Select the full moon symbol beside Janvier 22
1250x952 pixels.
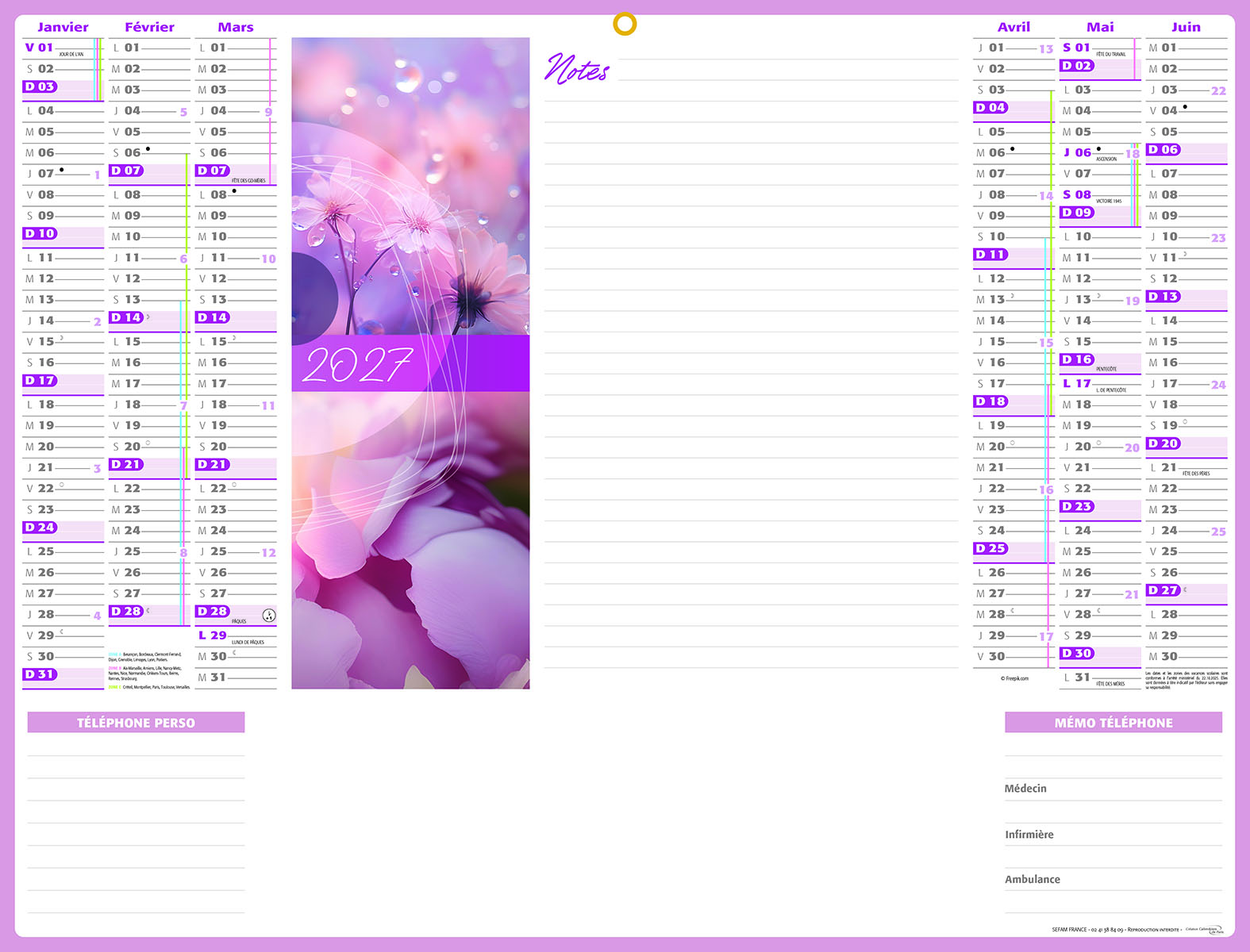point(62,485)
